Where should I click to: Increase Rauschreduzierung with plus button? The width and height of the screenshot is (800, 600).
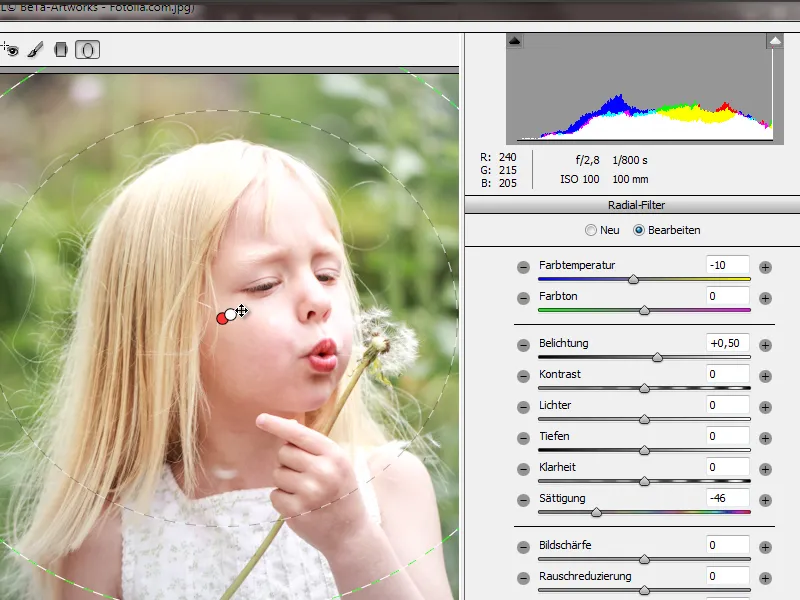tap(765, 578)
